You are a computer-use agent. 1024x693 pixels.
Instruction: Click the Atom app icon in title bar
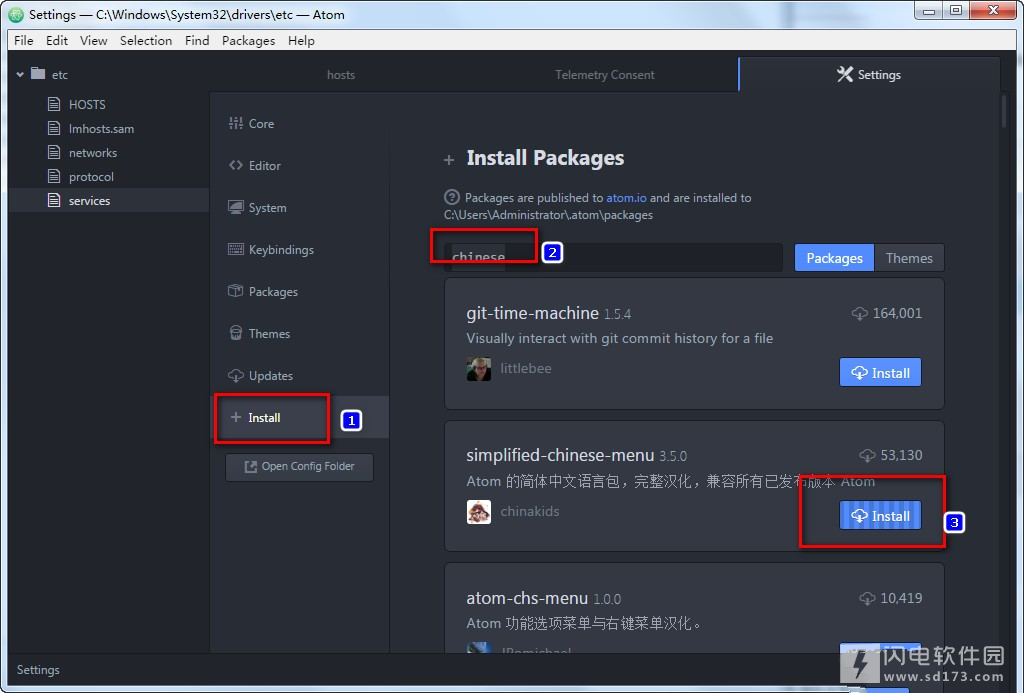[16, 14]
